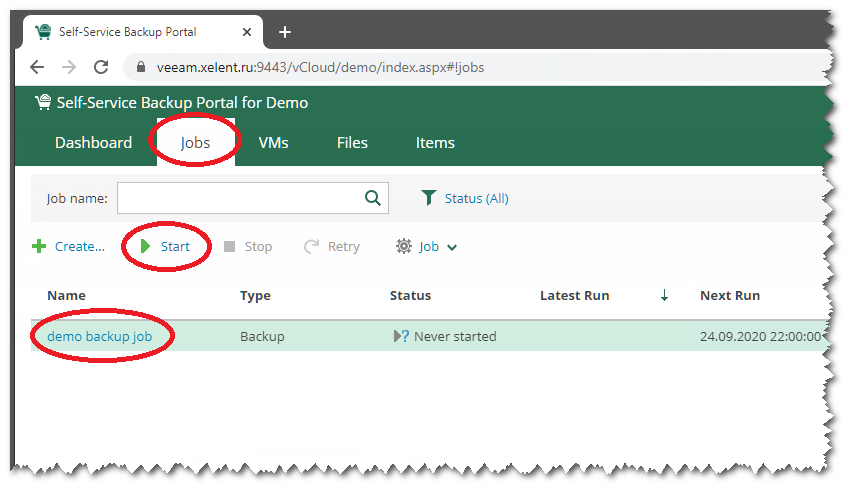Screen dimensions: 851x491
Task: Reload the page
Action: click(x=101, y=67)
